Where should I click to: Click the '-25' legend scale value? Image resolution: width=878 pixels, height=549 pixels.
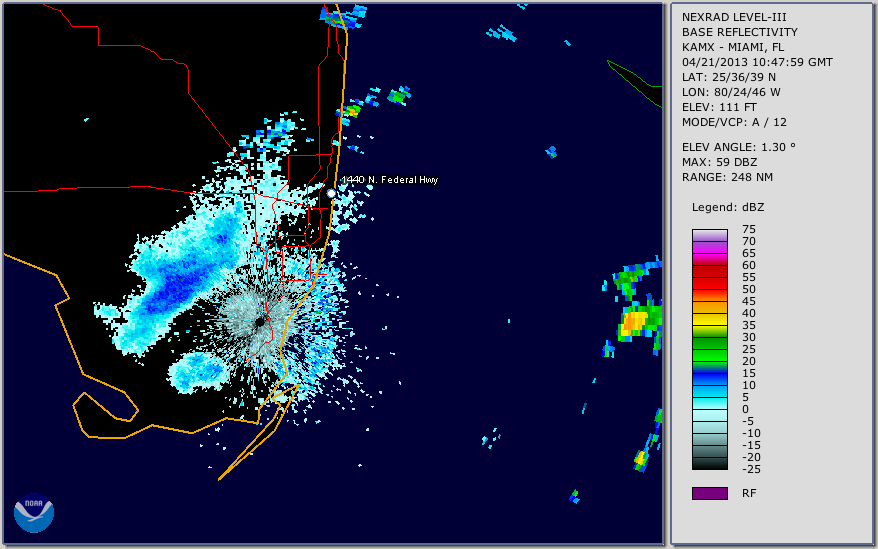[751, 469]
